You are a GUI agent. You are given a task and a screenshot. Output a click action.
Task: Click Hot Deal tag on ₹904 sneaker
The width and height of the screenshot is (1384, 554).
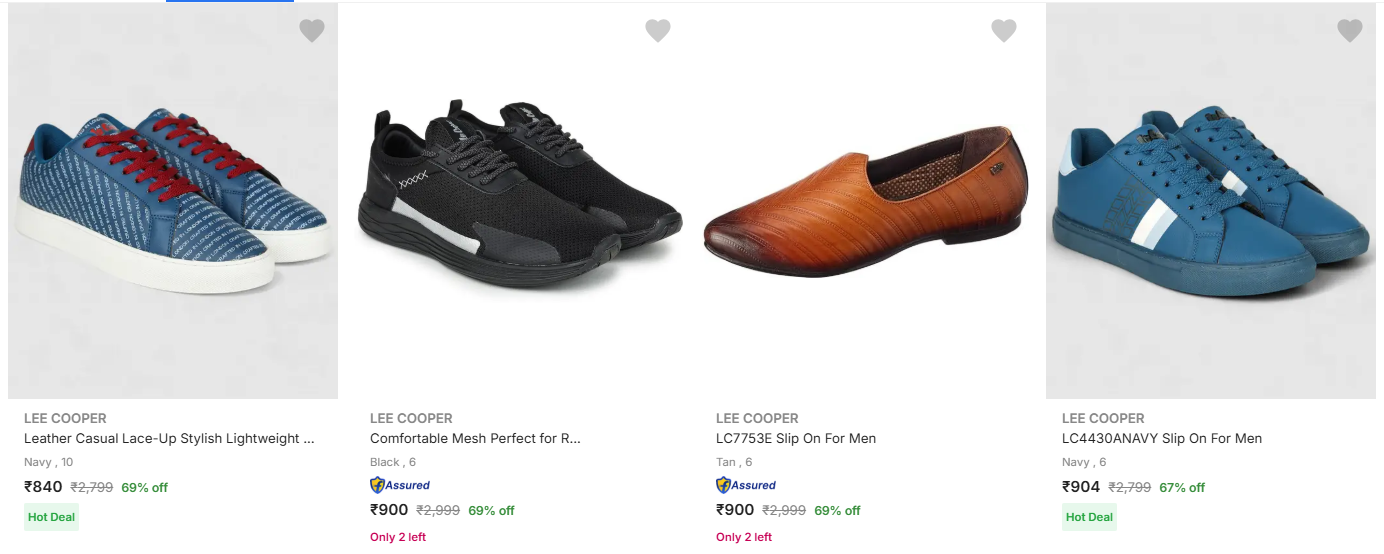[1089, 517]
